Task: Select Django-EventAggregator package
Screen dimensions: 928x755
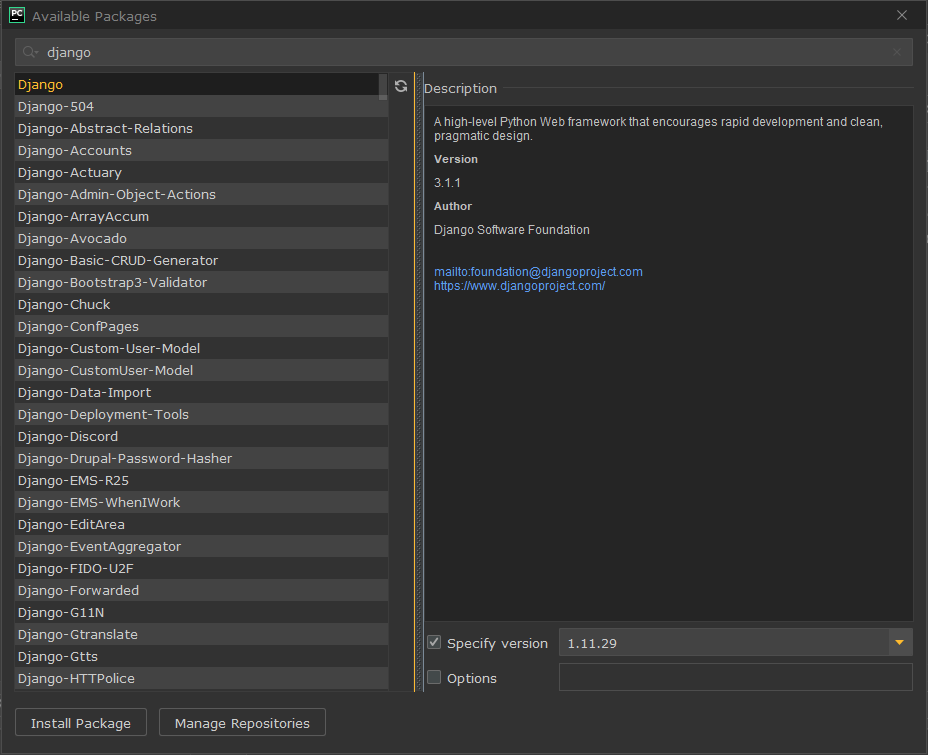Action: tap(201, 546)
